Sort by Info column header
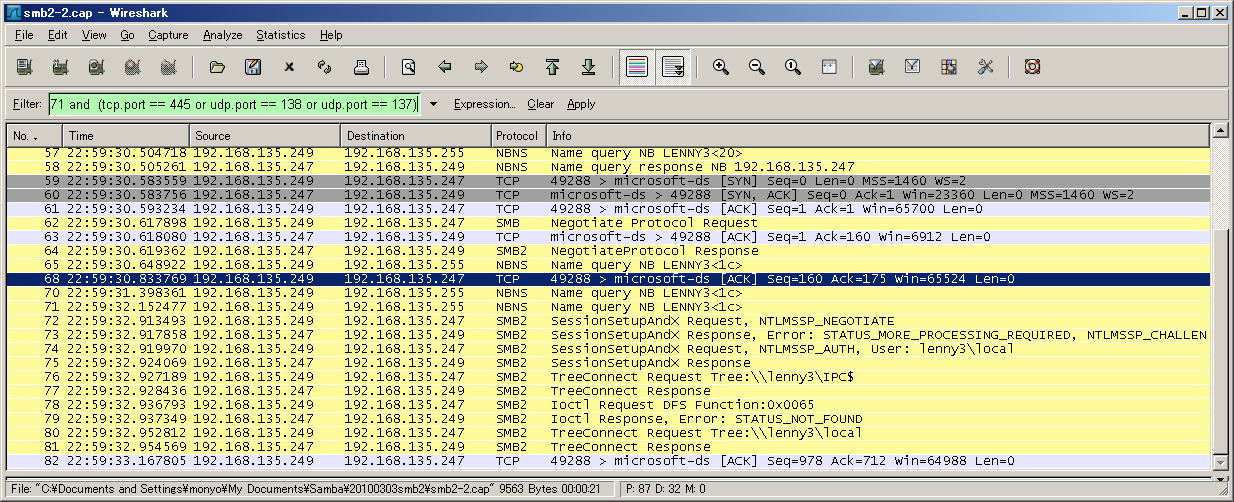Viewport: 1234px width, 502px height. 877,135
